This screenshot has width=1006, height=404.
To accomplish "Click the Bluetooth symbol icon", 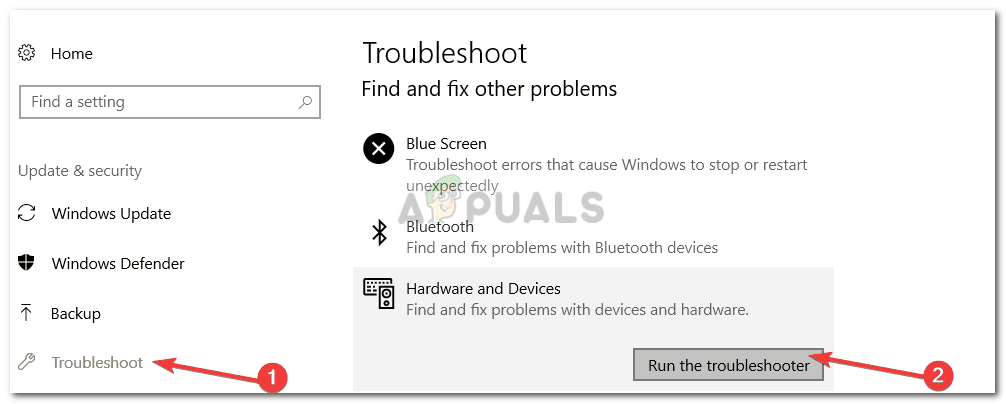I will point(379,232).
